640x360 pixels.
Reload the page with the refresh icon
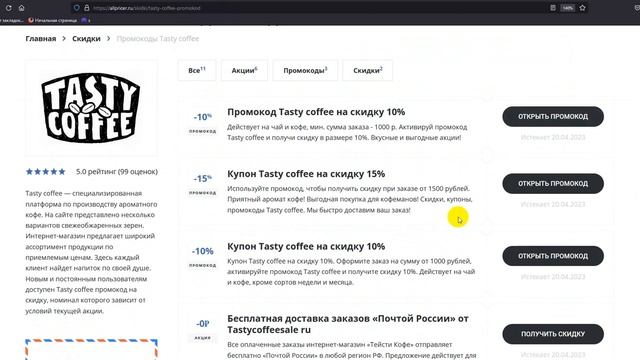tap(8, 8)
